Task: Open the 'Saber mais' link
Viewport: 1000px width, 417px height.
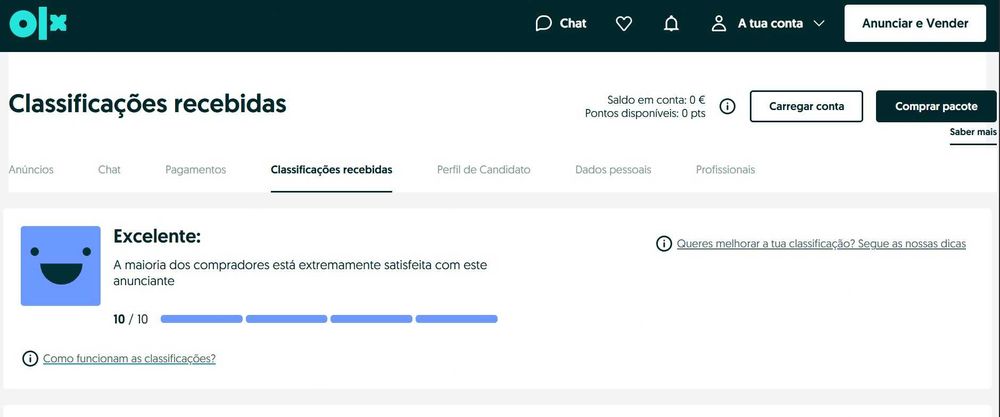Action: 973,132
